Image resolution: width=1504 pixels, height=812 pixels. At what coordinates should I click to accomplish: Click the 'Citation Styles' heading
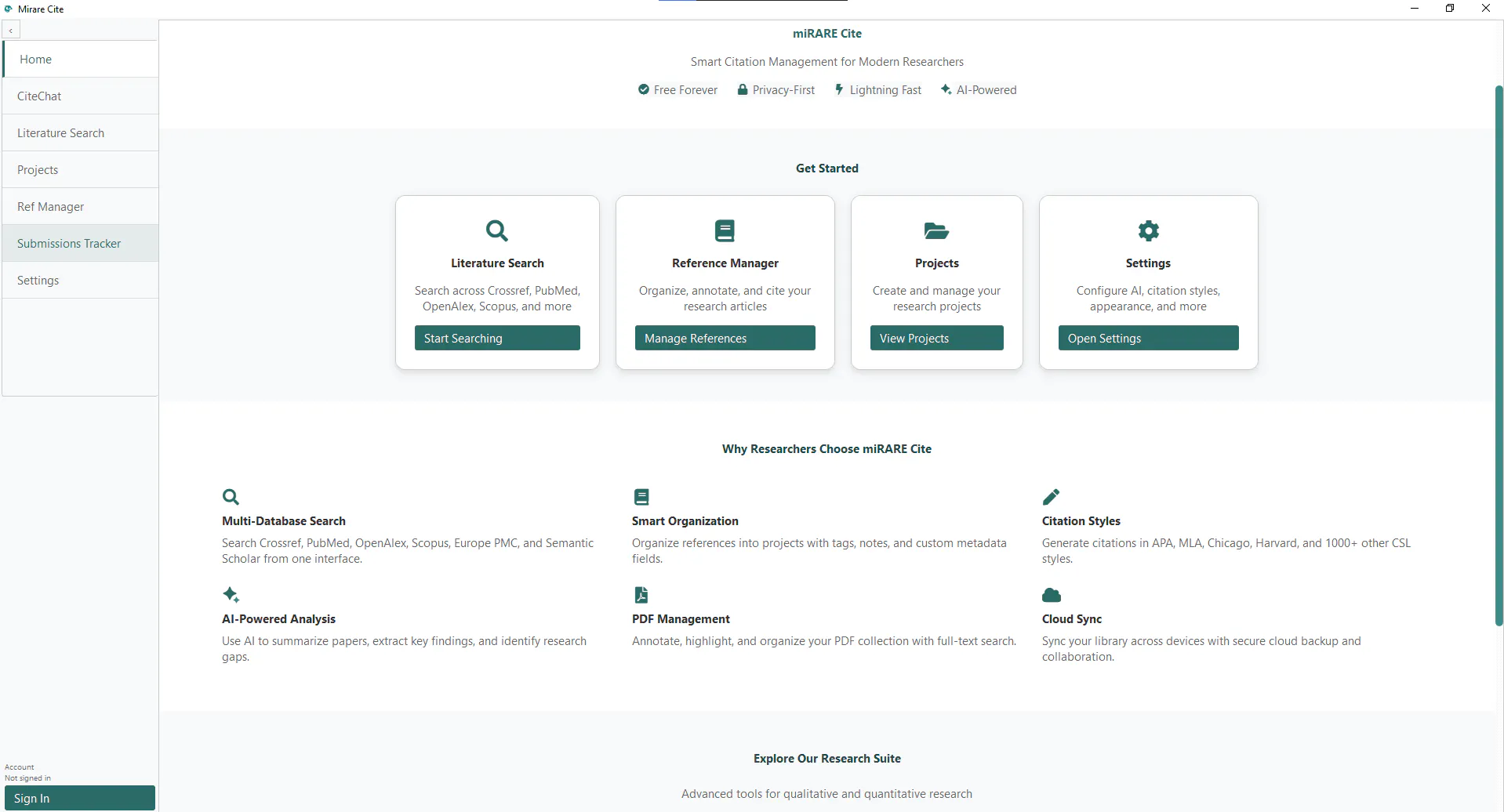pos(1081,520)
